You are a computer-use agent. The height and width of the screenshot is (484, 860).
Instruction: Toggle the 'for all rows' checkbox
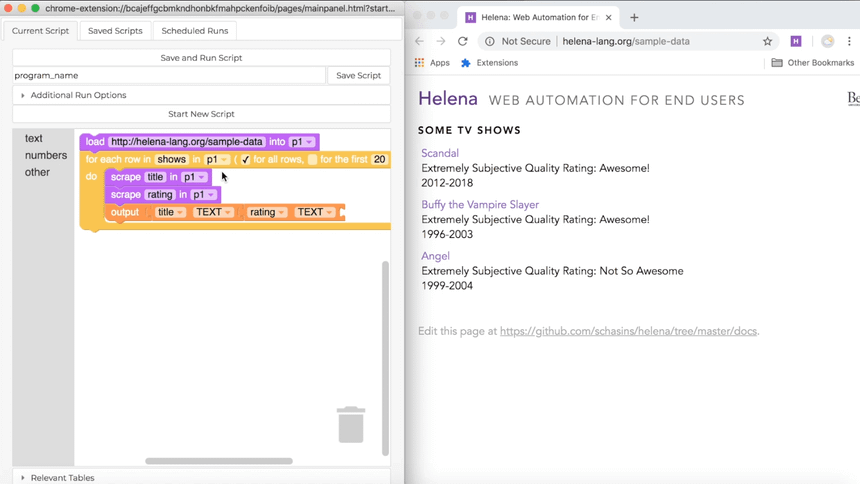coord(245,160)
